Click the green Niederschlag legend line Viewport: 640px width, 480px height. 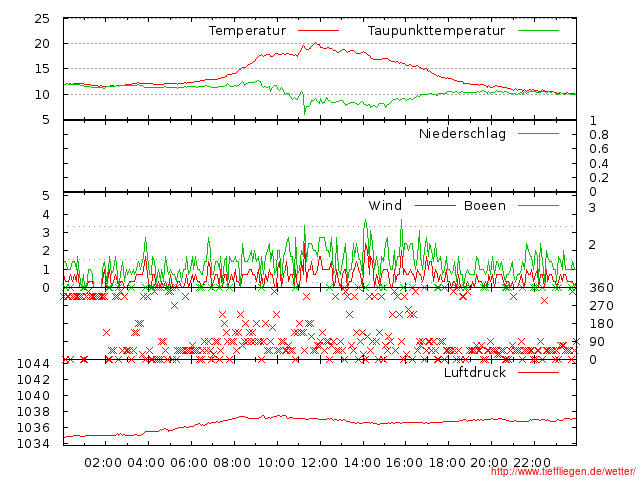tap(538, 133)
